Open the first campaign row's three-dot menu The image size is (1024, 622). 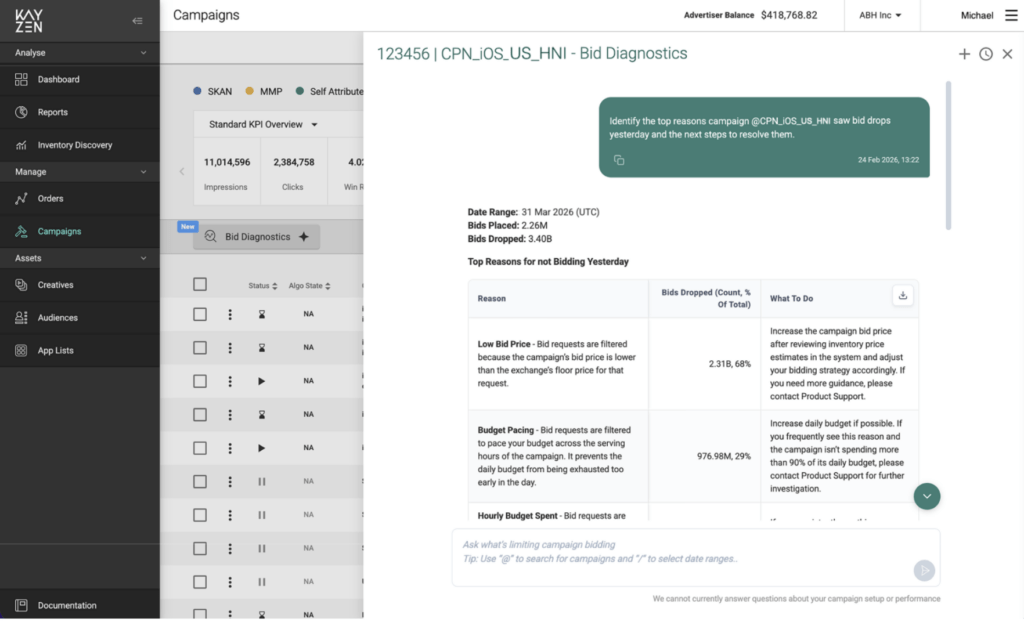(230, 314)
